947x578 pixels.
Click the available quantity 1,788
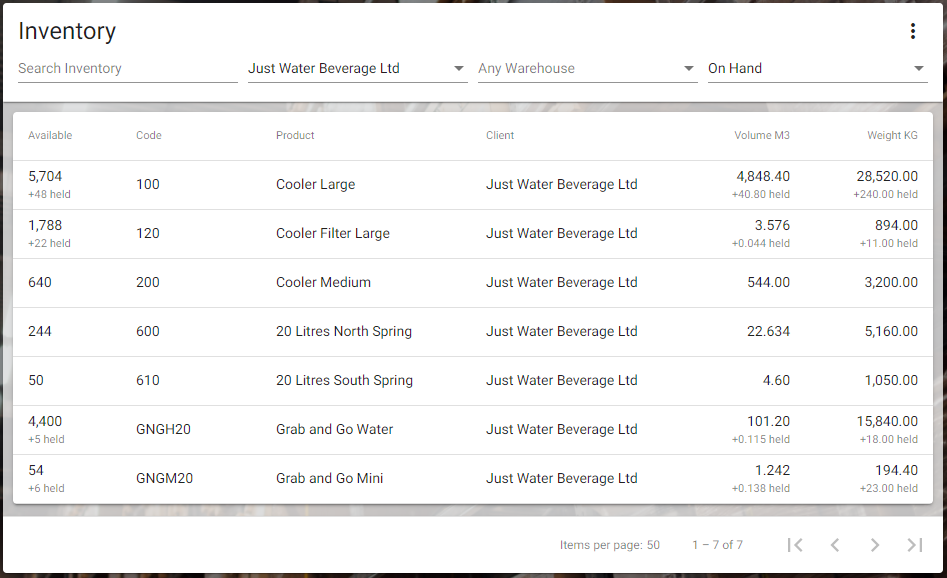coord(45,225)
